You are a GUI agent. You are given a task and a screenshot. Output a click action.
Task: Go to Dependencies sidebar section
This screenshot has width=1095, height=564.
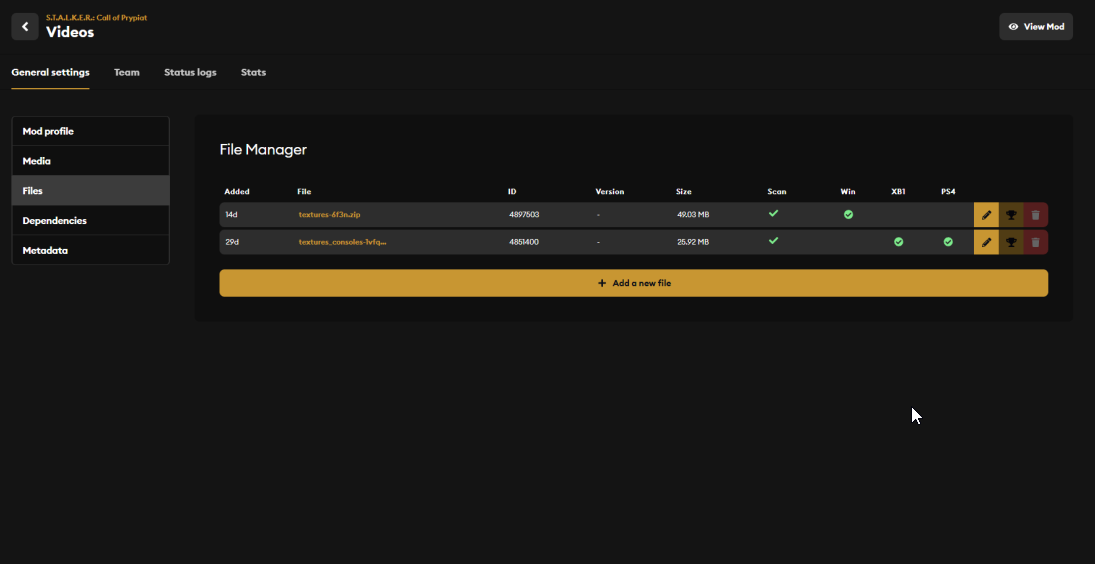tap(91, 220)
